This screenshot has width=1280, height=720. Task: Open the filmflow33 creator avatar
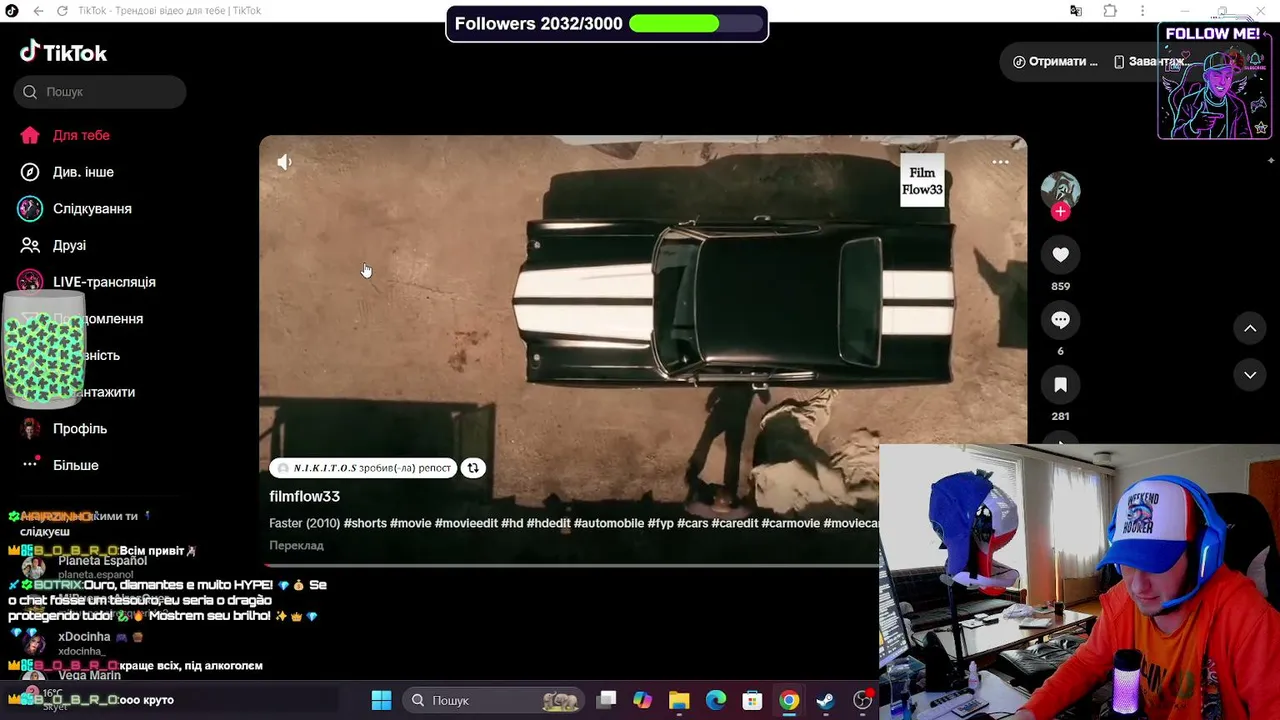tap(1060, 190)
